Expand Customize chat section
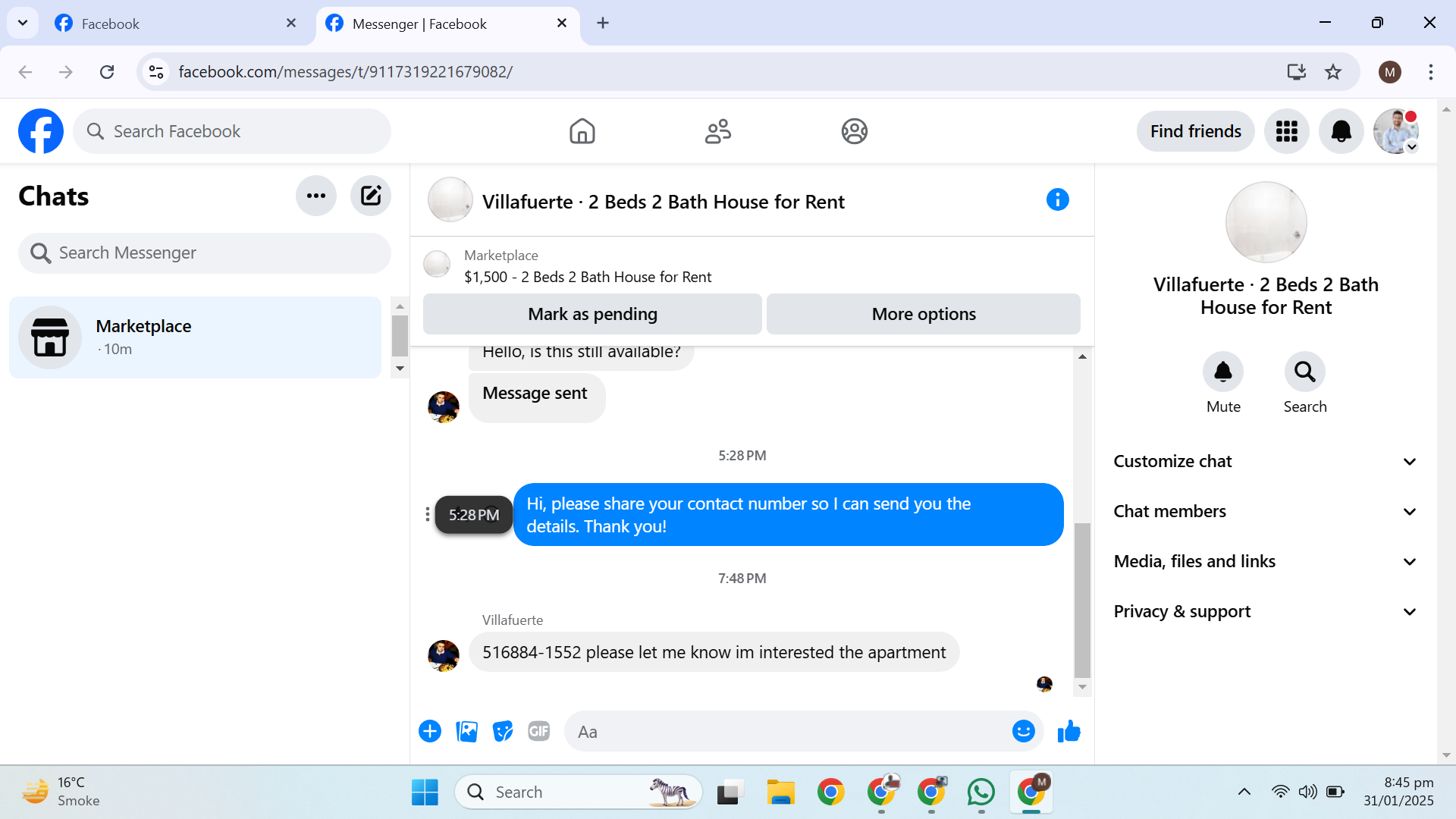Viewport: 1456px width, 819px height. point(1266,462)
